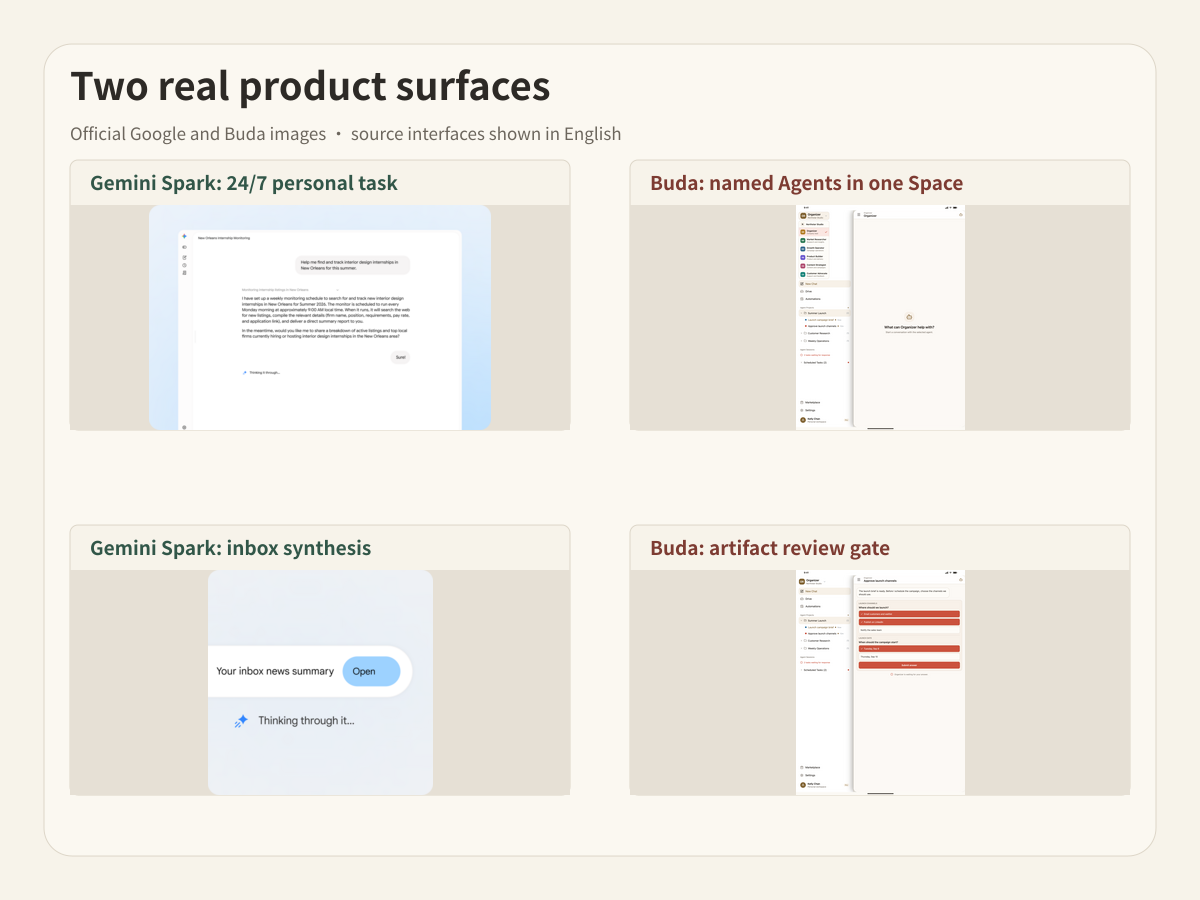Open 'Approve launch channels' in the review gate panel sidebar
This screenshot has width=1200, height=900.
[822, 633]
